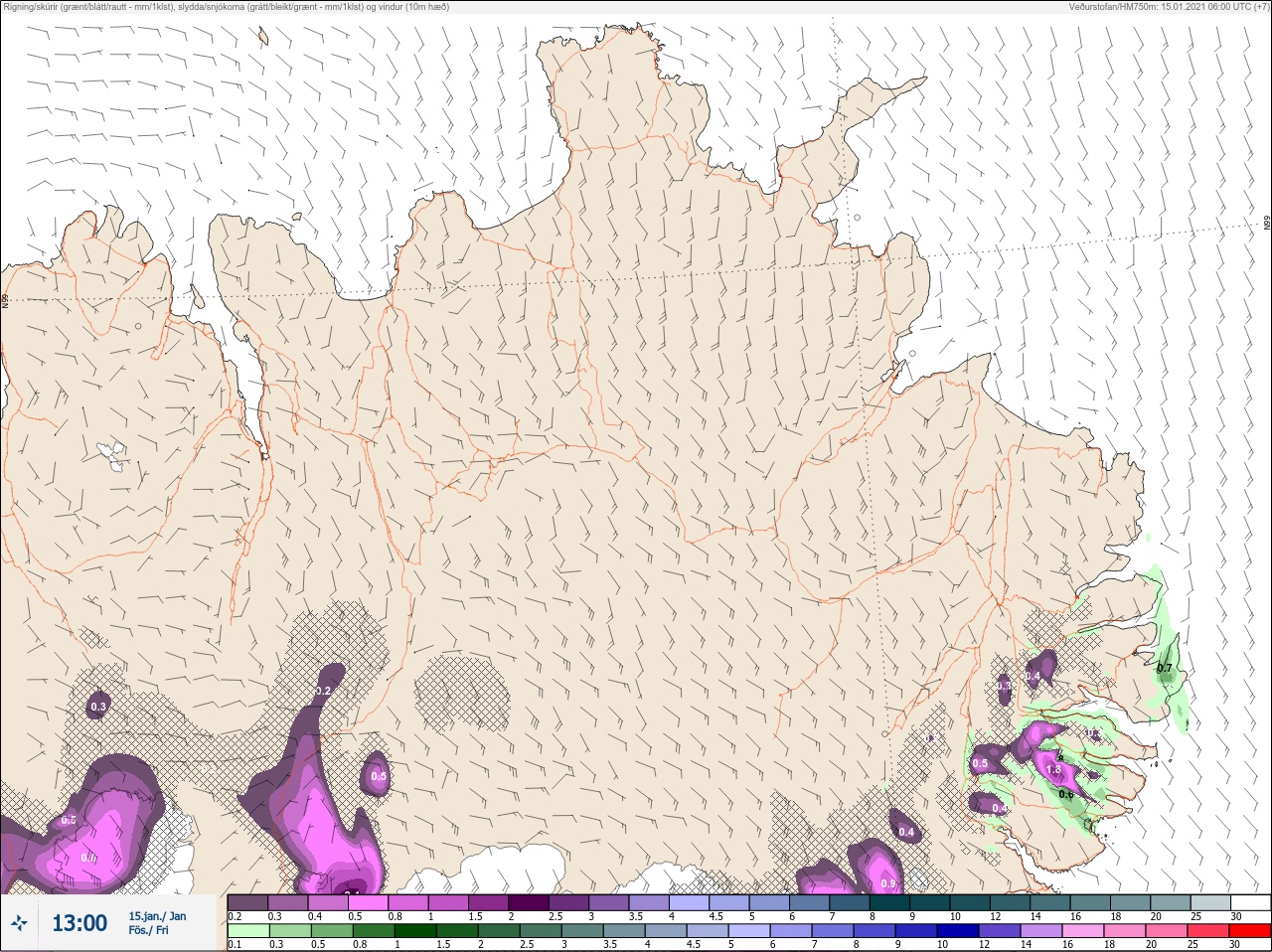Select the darkest purple 2 snow legend swatch
Image resolution: width=1272 pixels, height=952 pixels.
[x=528, y=903]
